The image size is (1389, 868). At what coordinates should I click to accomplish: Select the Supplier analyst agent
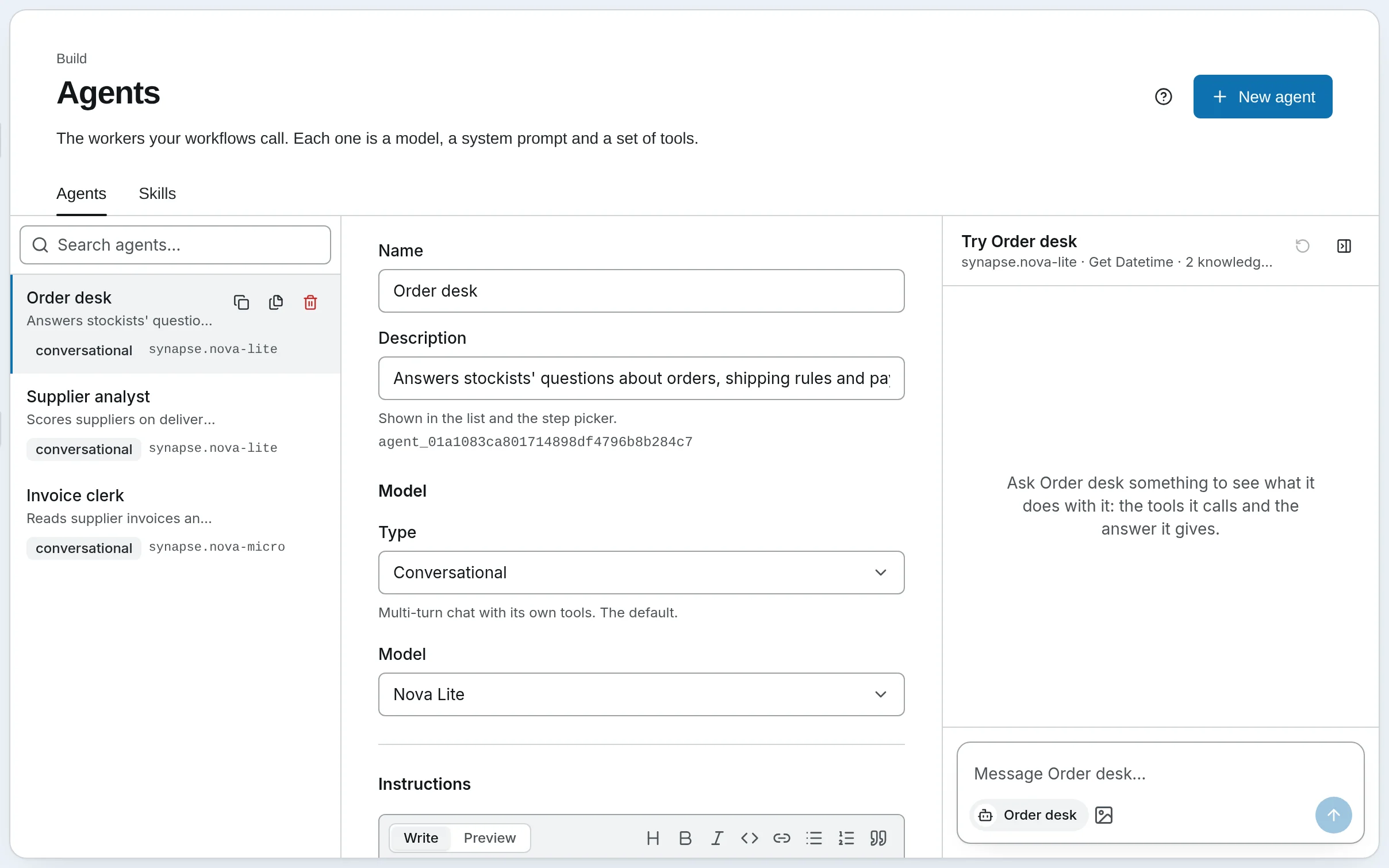click(175, 423)
